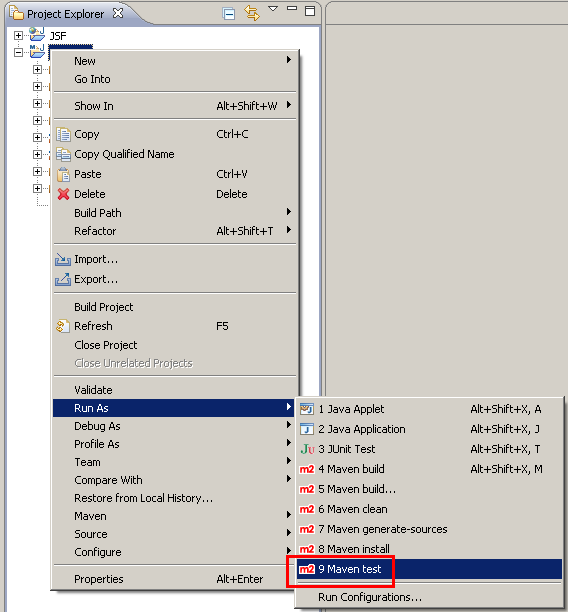
Task: Choose 2 Java Application launch option
Action: [429, 429]
